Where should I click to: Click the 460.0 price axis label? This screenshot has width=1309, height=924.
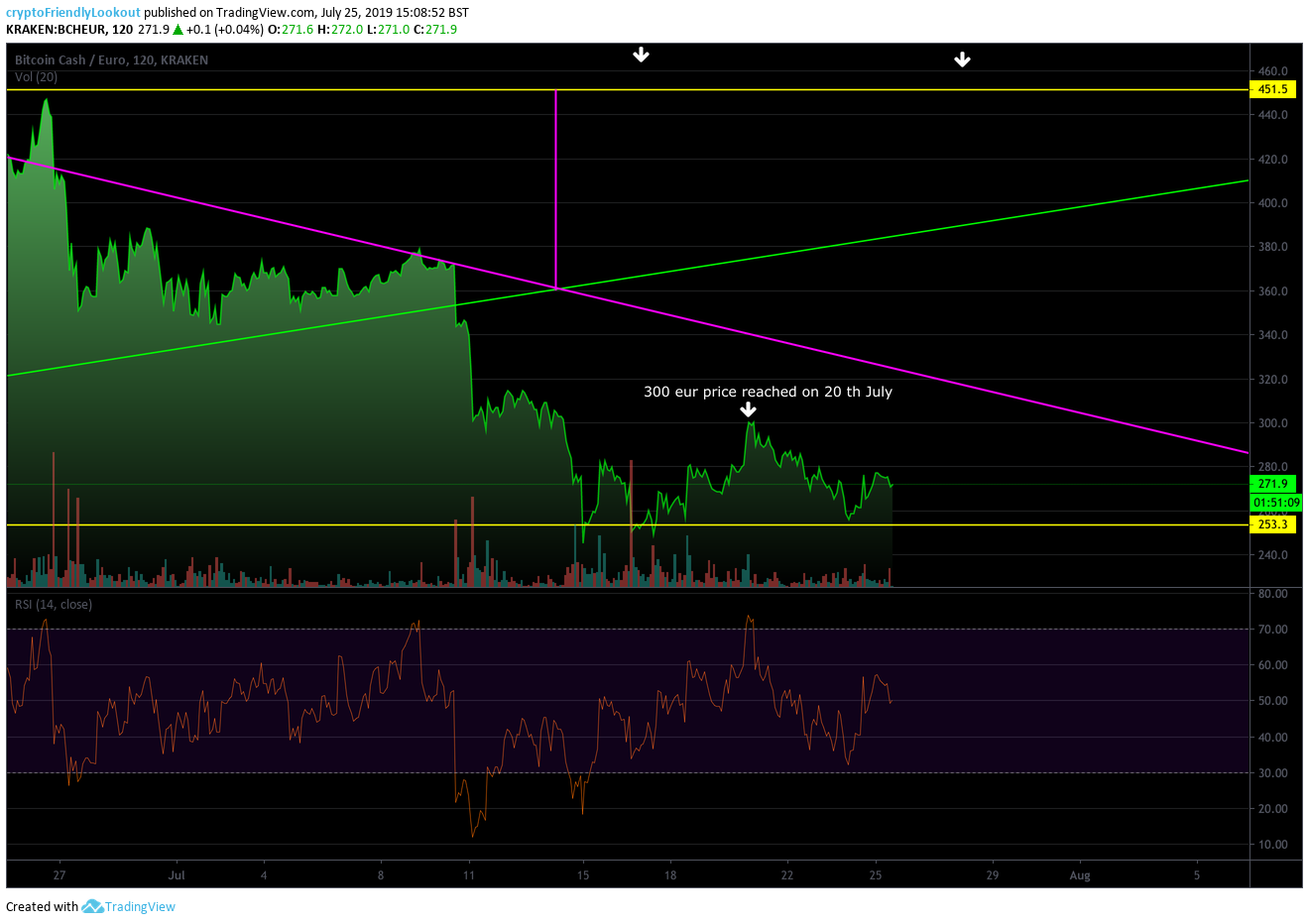pos(1273,71)
